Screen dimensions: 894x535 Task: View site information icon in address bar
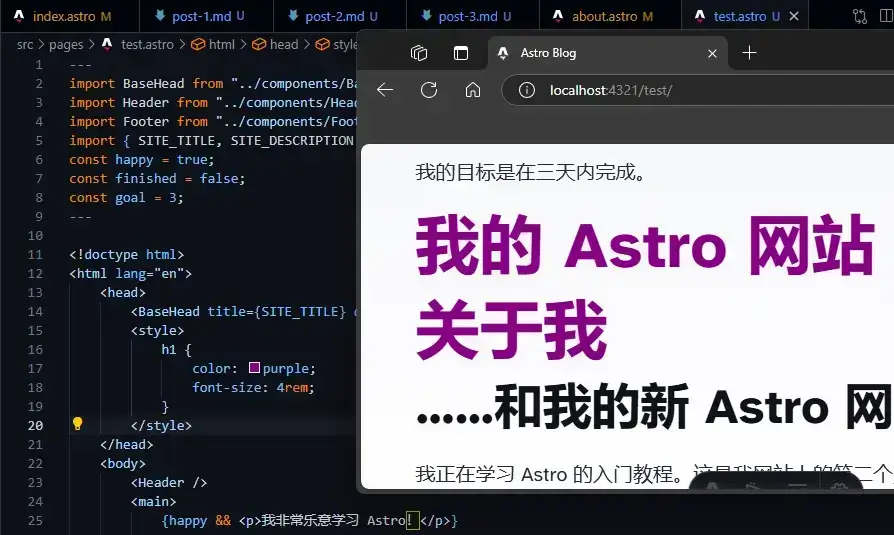(527, 90)
